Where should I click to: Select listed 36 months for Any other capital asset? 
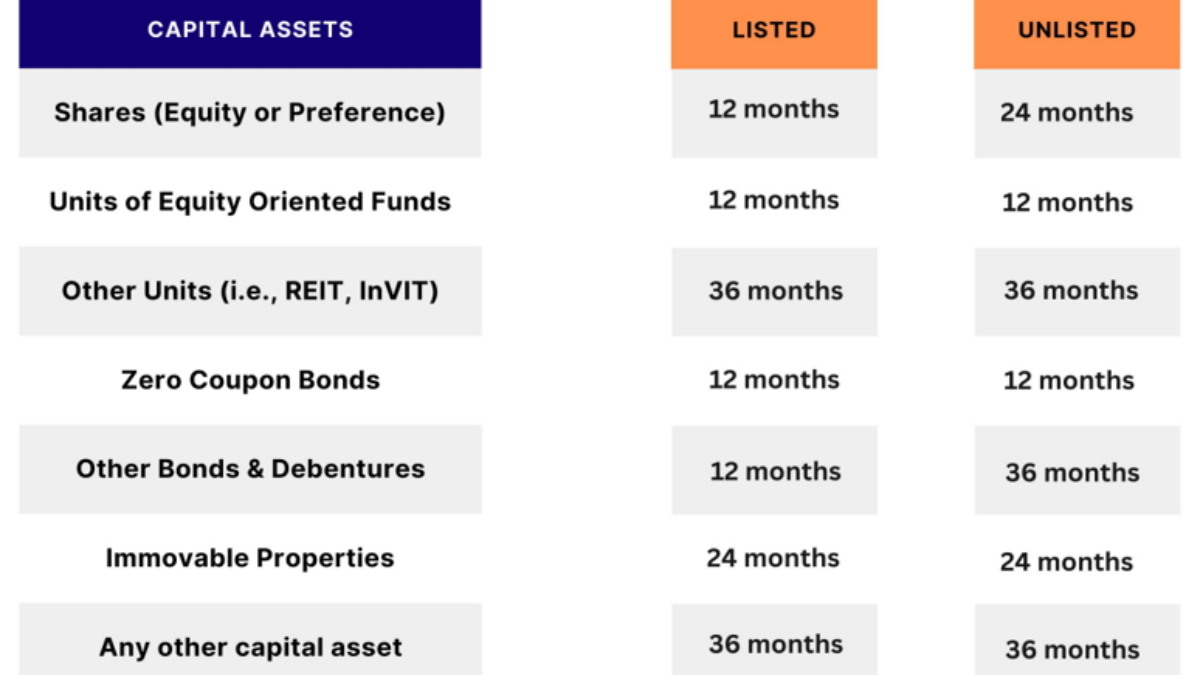pos(775,645)
